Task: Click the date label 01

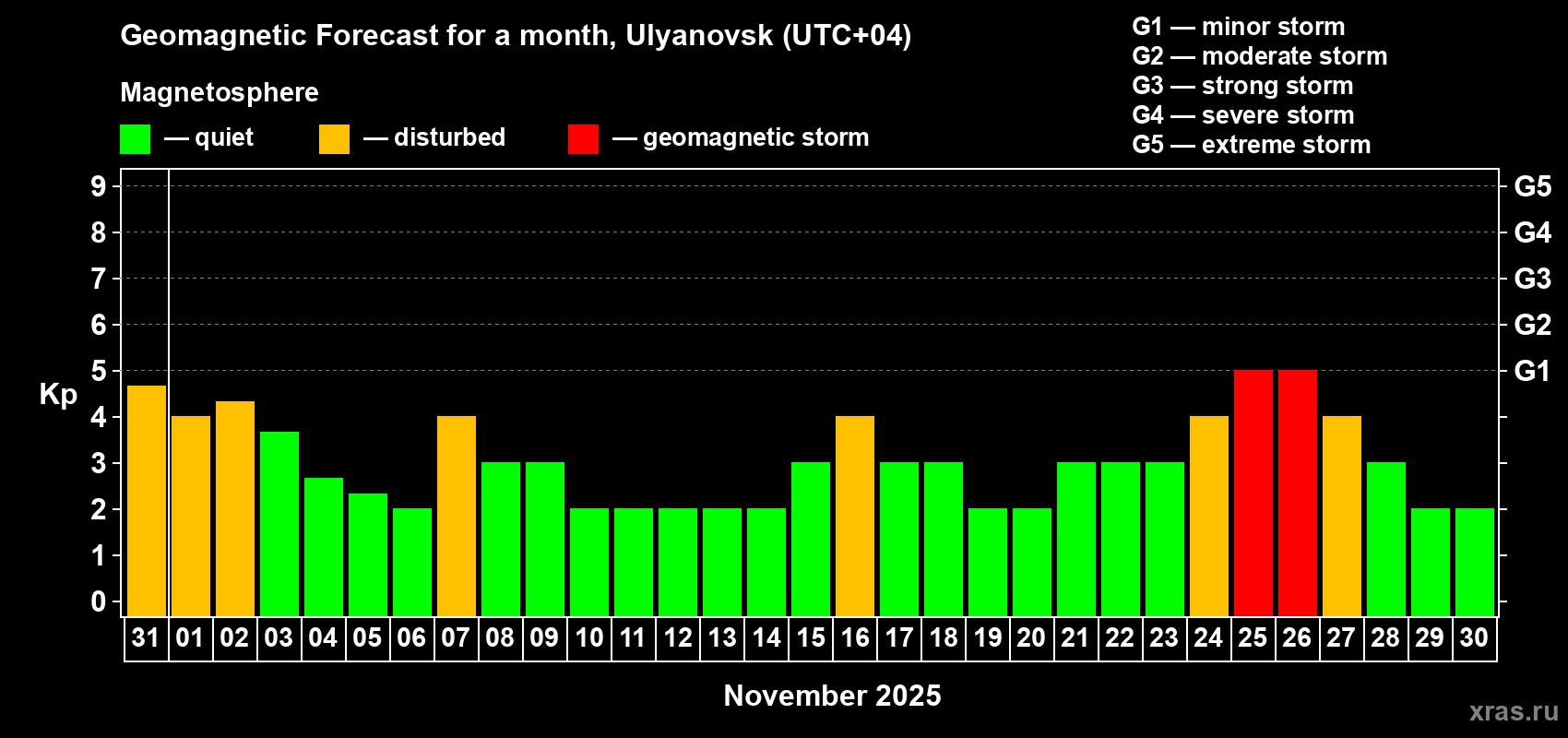Action: pos(190,638)
